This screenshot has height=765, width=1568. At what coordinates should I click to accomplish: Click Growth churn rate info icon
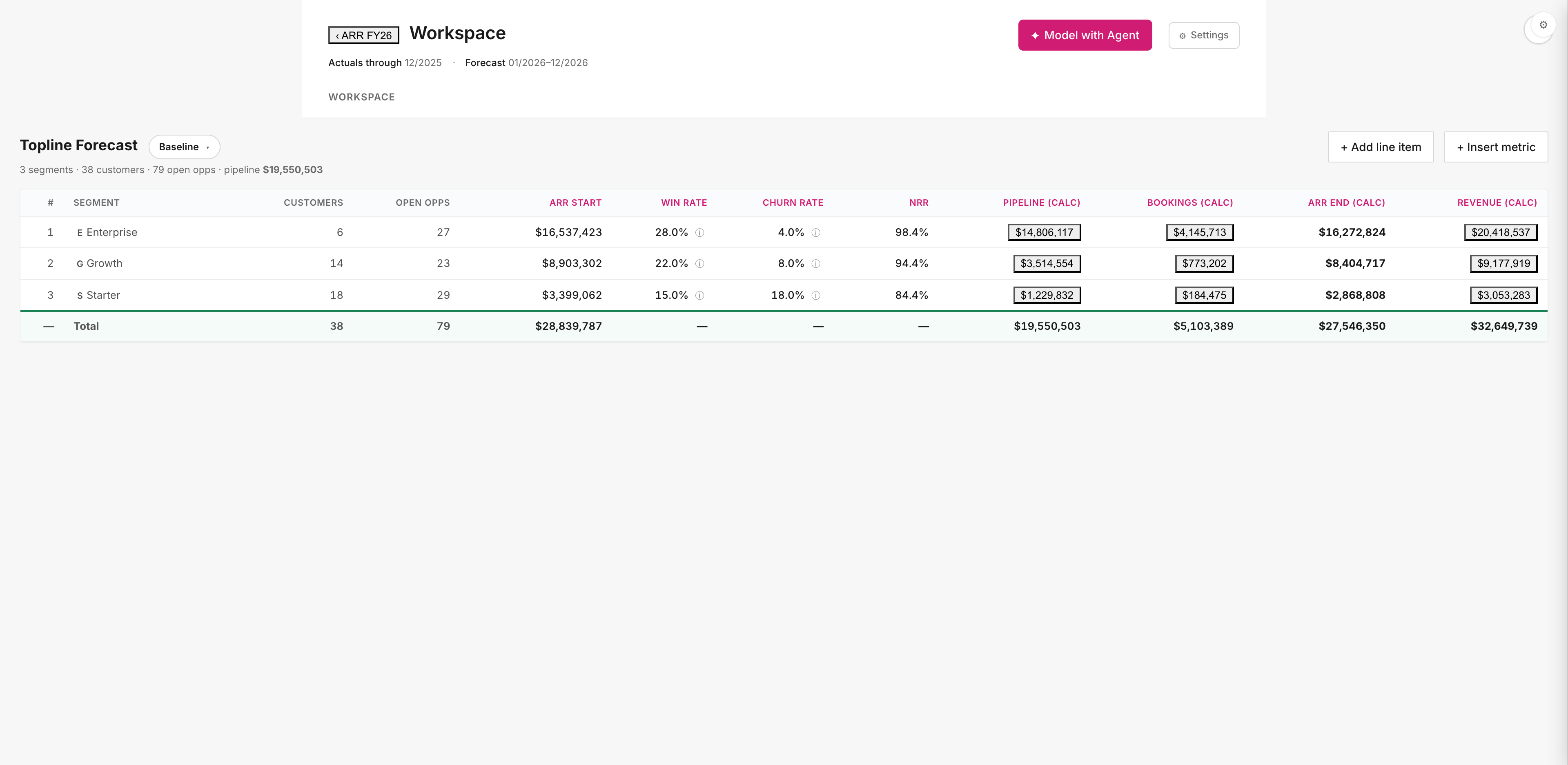[x=816, y=264]
